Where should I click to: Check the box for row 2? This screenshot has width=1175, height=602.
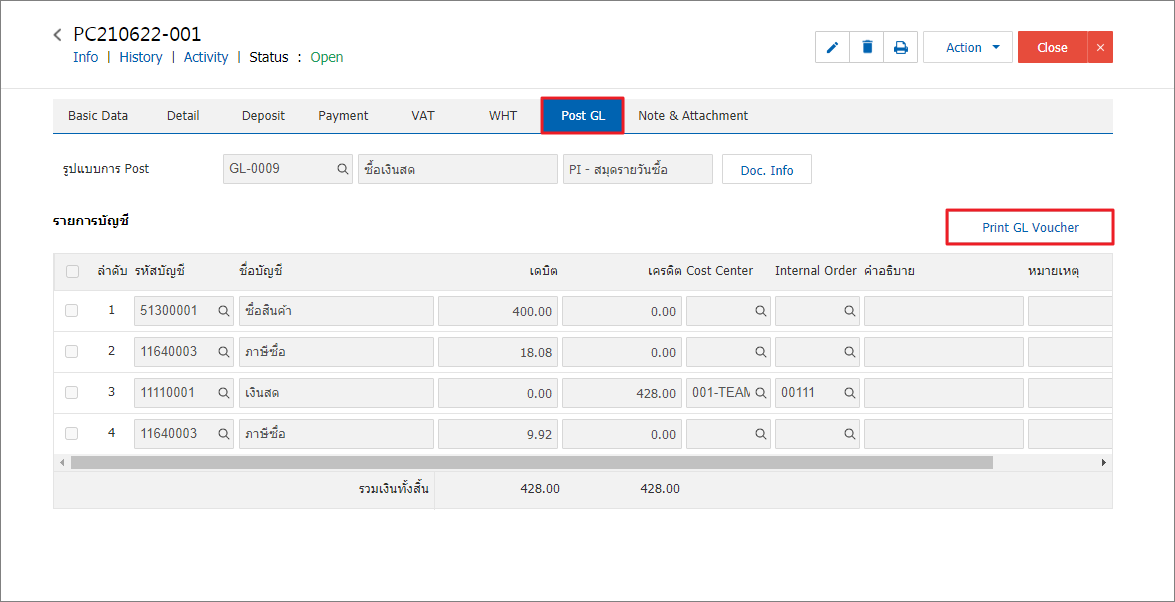(71, 351)
